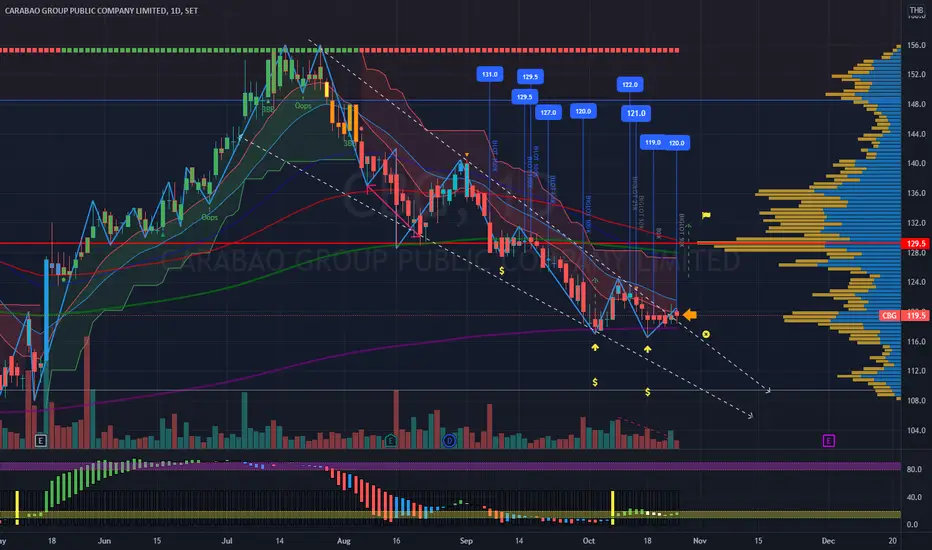The height and width of the screenshot is (550, 932).
Task: Click the 140.0 price axis label
Action: coord(916,163)
